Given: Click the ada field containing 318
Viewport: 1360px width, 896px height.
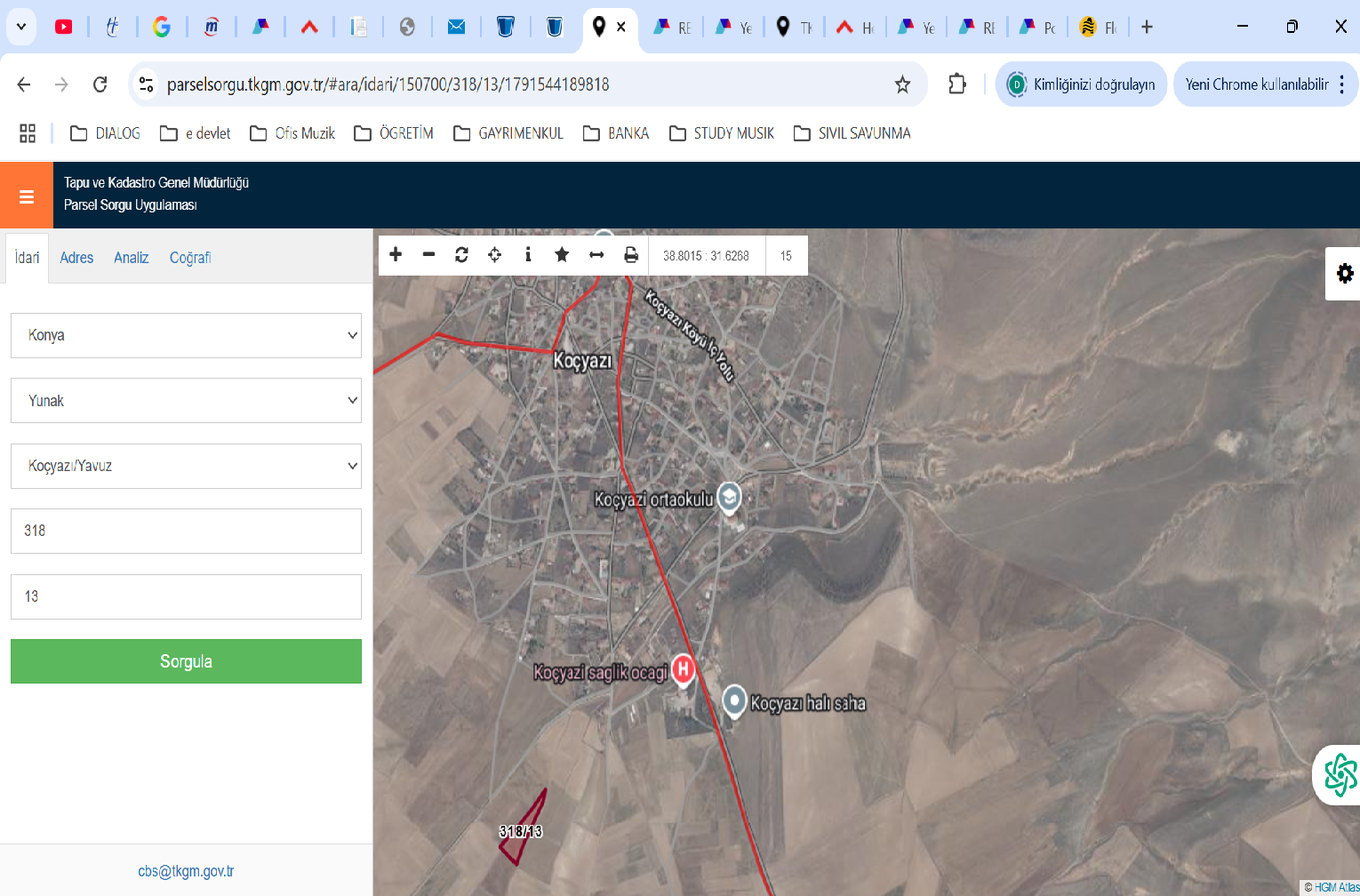Looking at the screenshot, I should [x=186, y=531].
